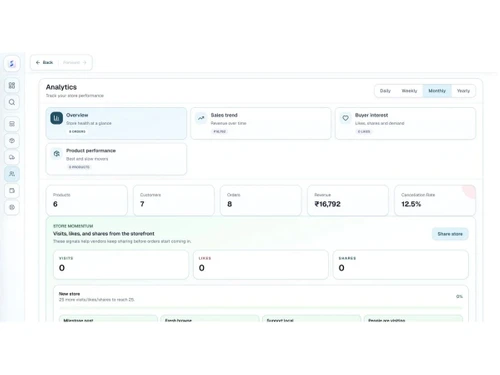Click the STORE MOMENTUM section label
Screen dimensions: 500x375
click(73, 226)
